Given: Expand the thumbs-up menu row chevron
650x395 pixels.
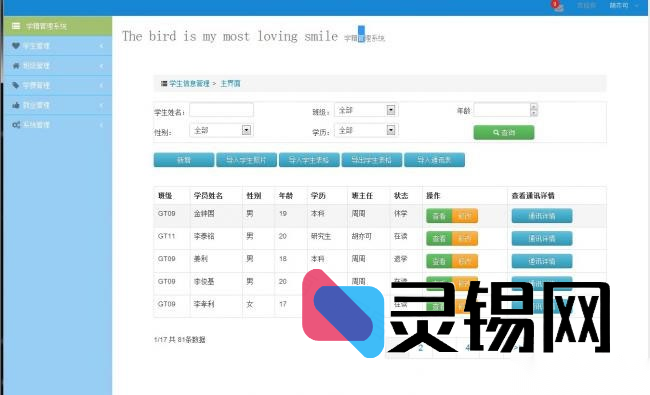Looking at the screenshot, I should (102, 105).
